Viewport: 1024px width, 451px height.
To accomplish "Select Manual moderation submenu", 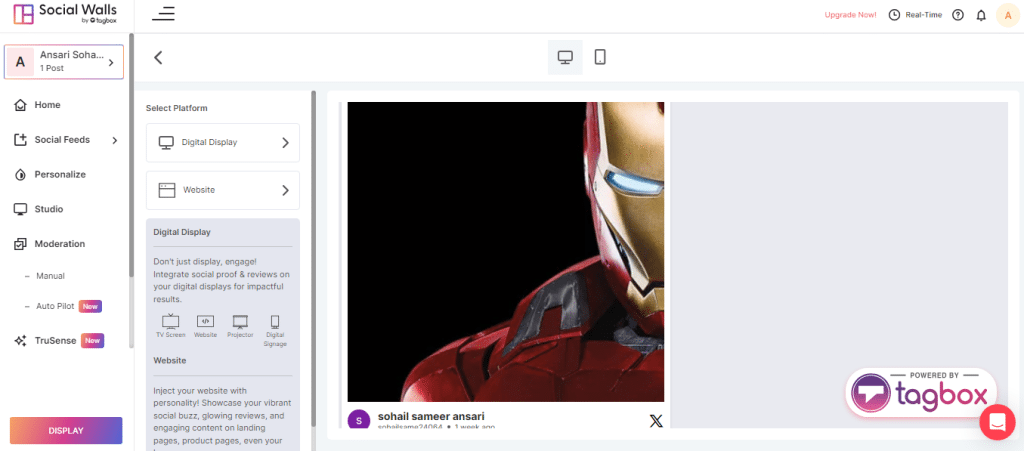I will click(50, 276).
